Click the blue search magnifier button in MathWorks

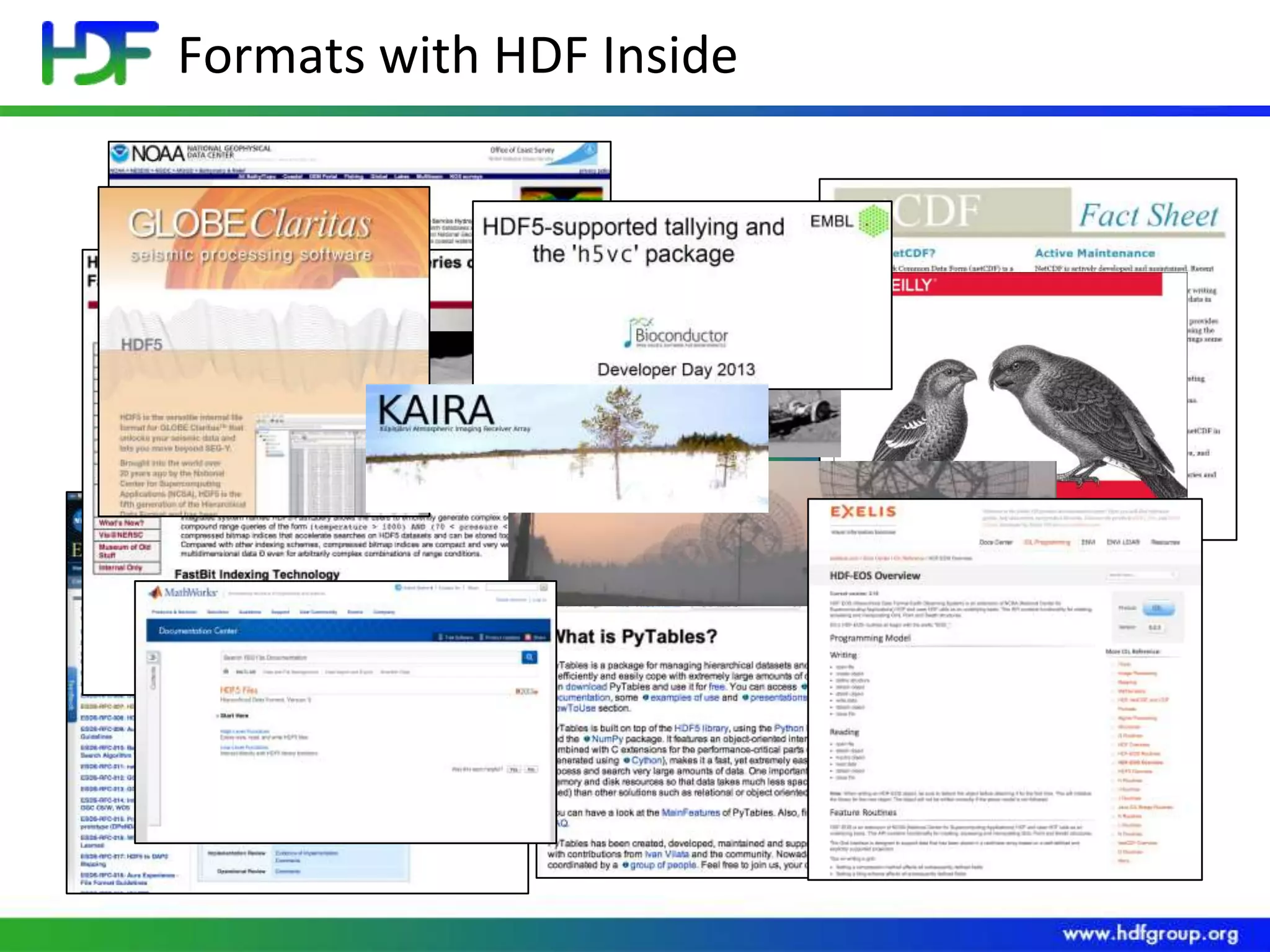click(530, 657)
